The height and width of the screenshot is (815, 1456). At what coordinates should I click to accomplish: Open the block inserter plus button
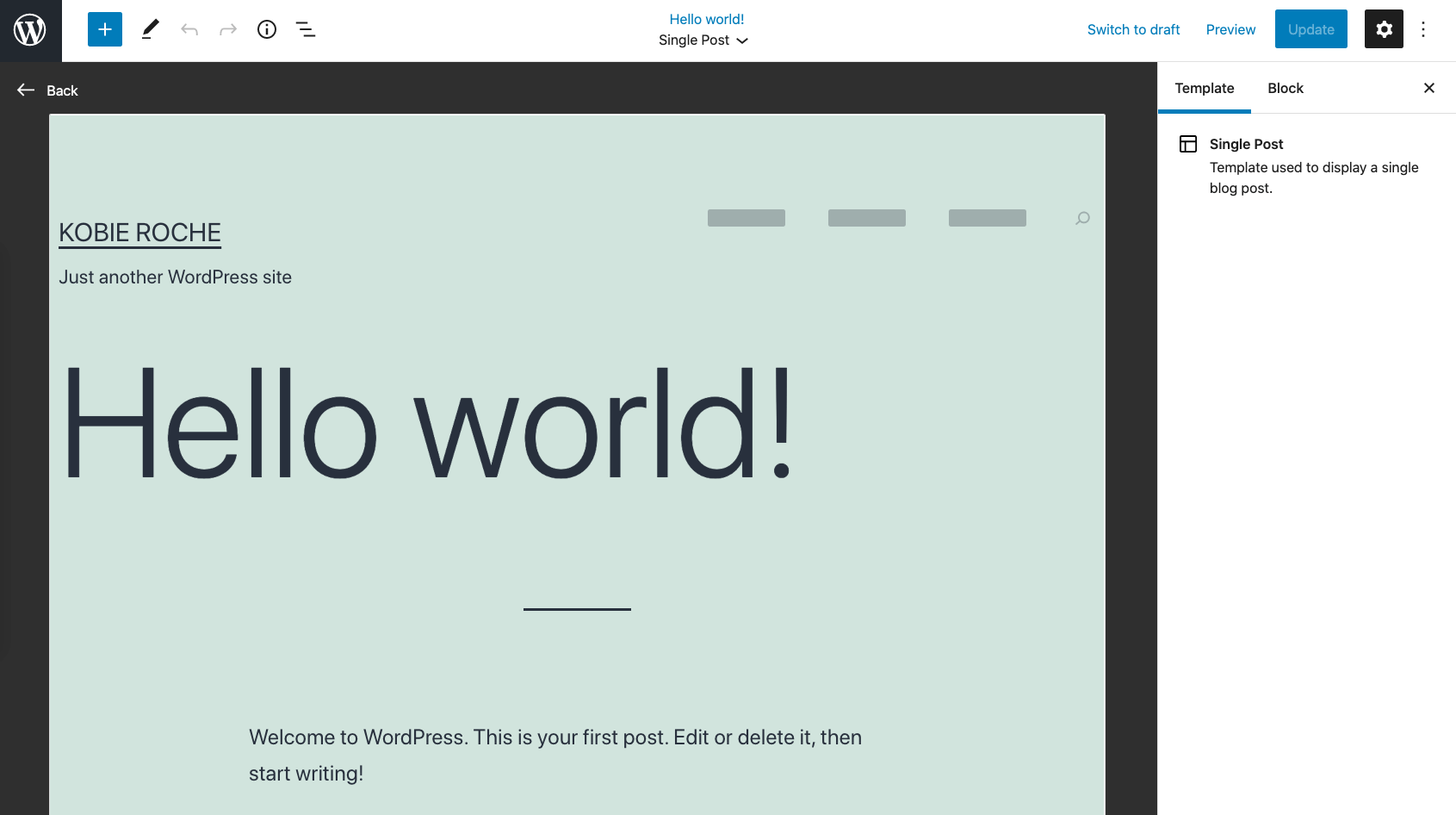(x=105, y=29)
